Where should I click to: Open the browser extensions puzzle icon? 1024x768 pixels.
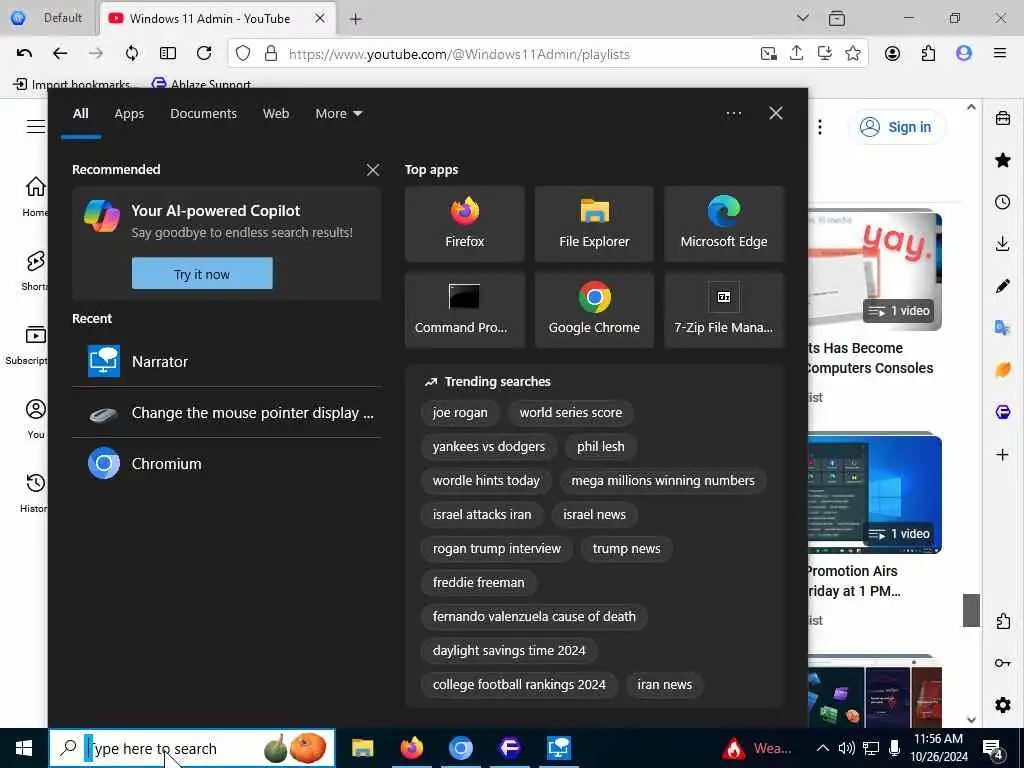[x=928, y=54]
